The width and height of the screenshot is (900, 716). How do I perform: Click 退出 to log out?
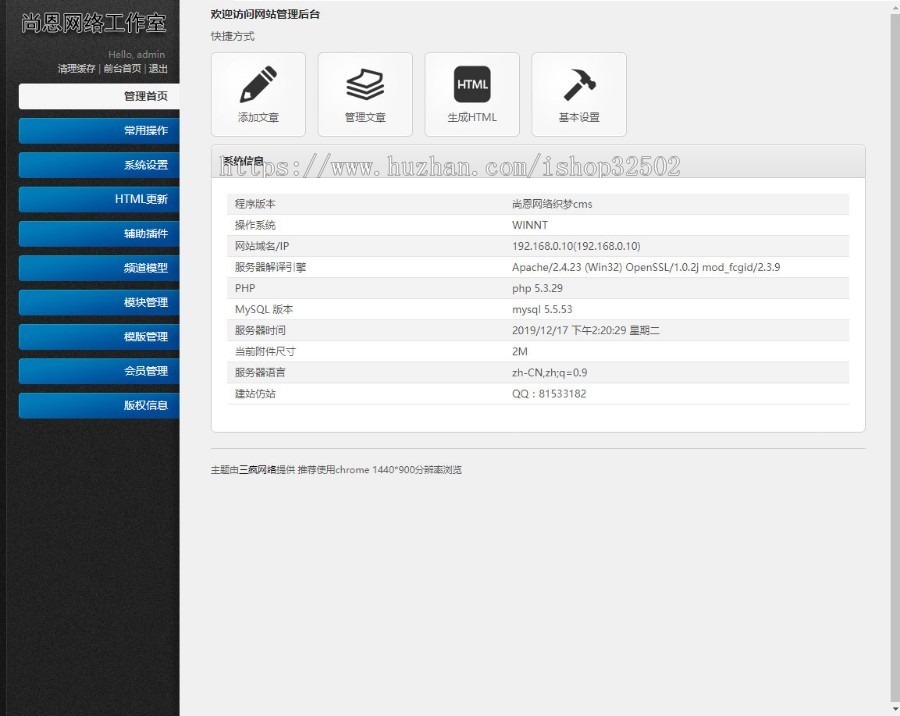click(160, 69)
